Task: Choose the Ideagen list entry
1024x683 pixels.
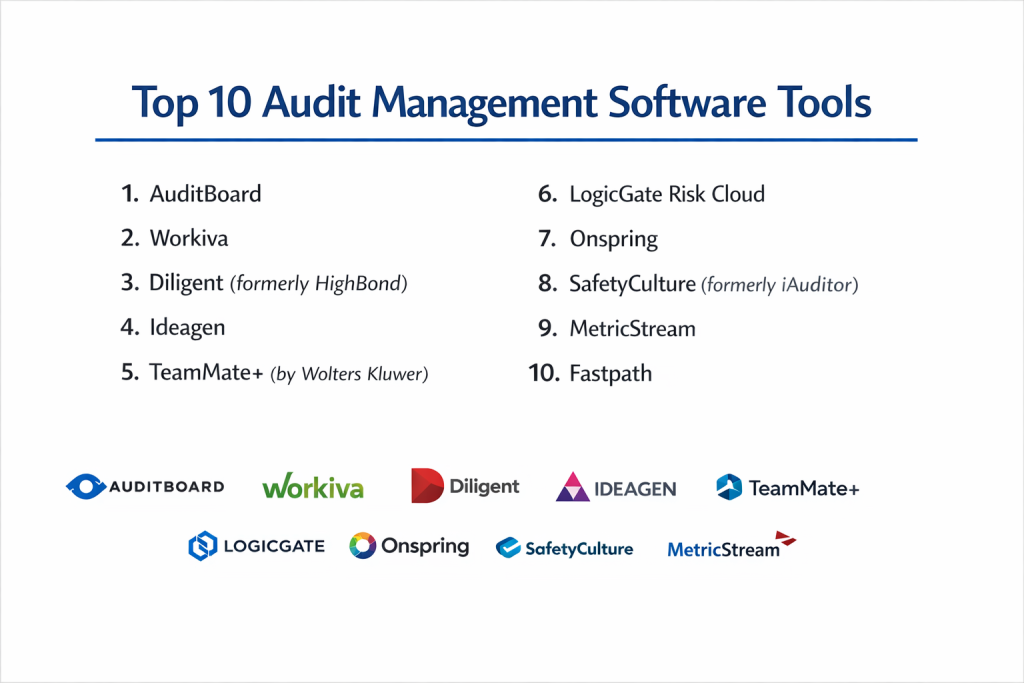Action: 188,328
